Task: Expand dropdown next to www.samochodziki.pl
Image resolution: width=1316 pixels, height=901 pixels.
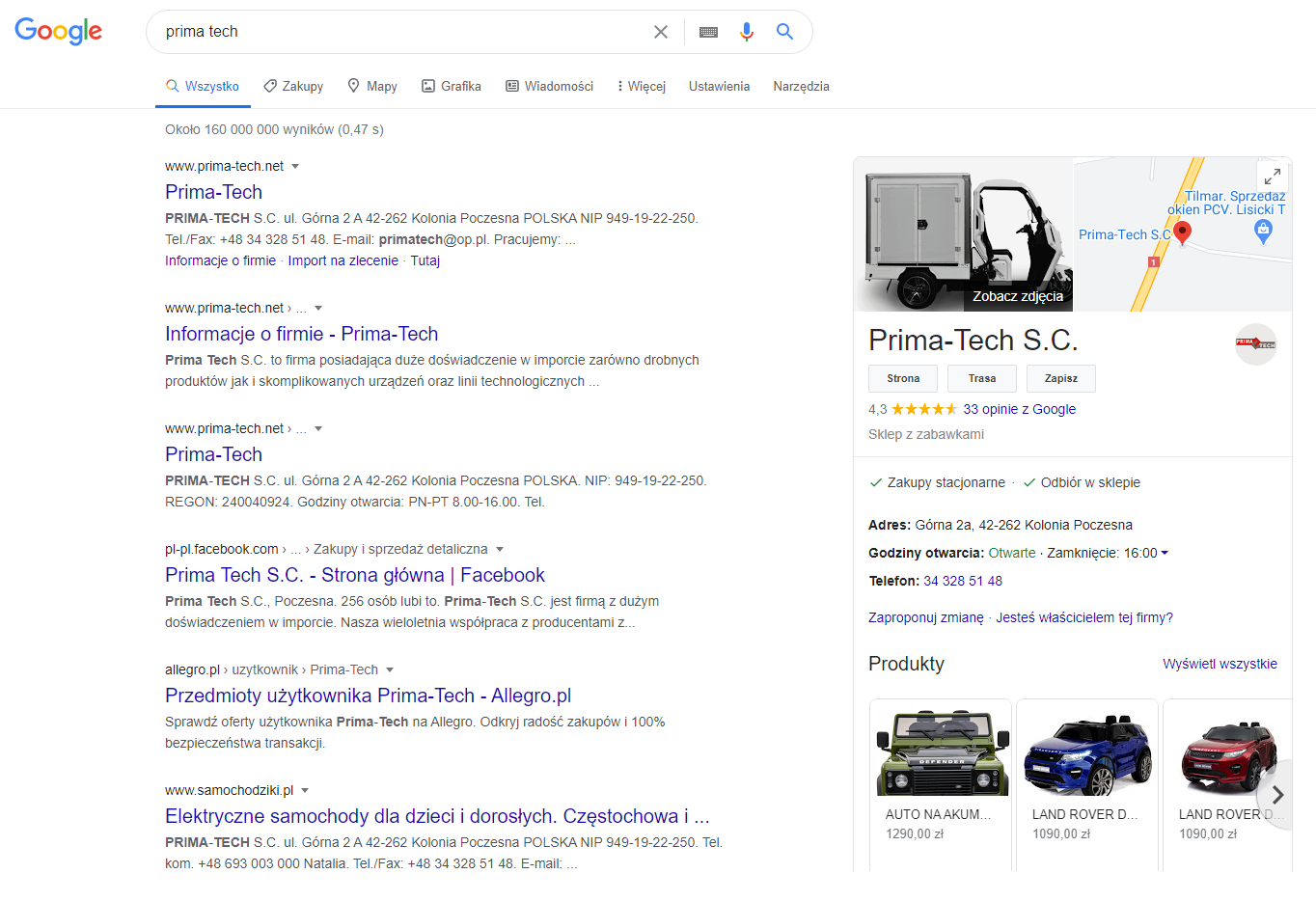Action: 305,791
